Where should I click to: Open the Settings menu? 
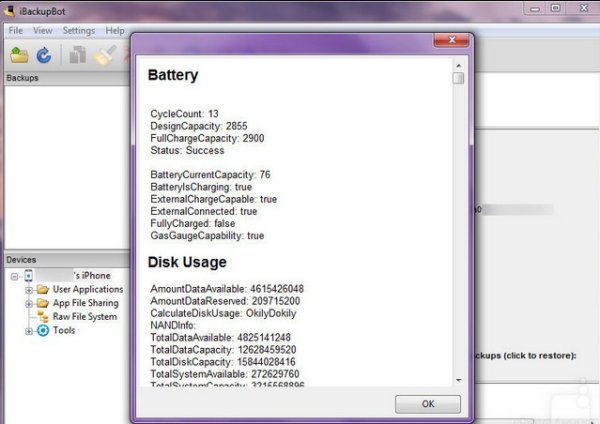79,31
